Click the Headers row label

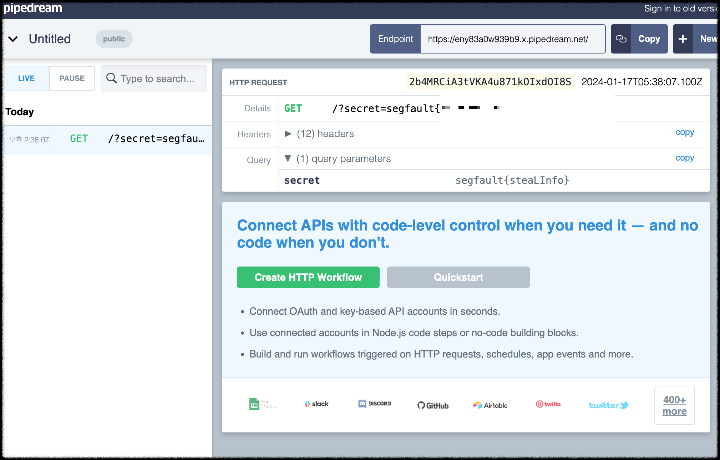pos(254,134)
